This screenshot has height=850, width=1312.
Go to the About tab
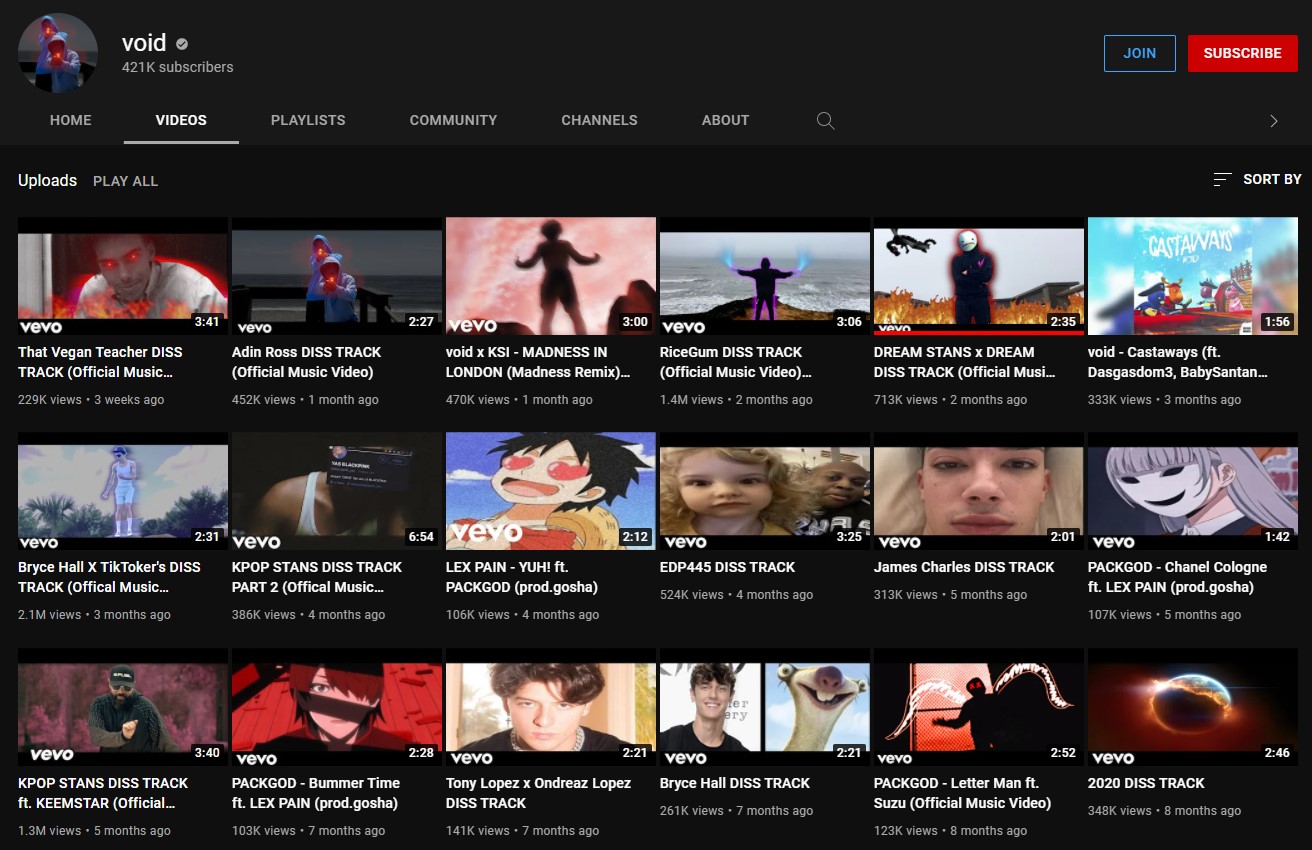click(x=725, y=120)
